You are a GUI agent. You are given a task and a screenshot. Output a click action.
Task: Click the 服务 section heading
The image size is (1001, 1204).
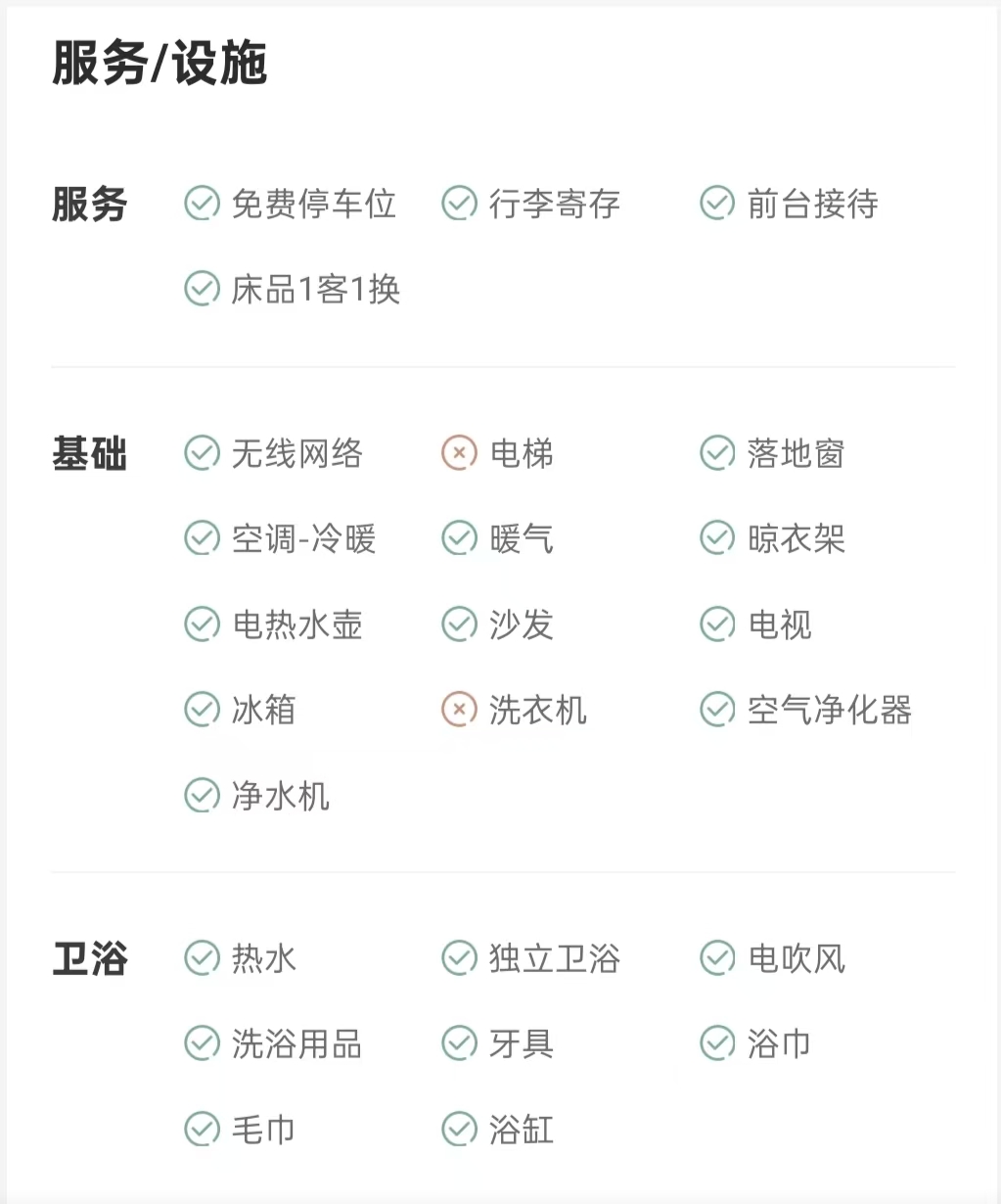click(89, 205)
